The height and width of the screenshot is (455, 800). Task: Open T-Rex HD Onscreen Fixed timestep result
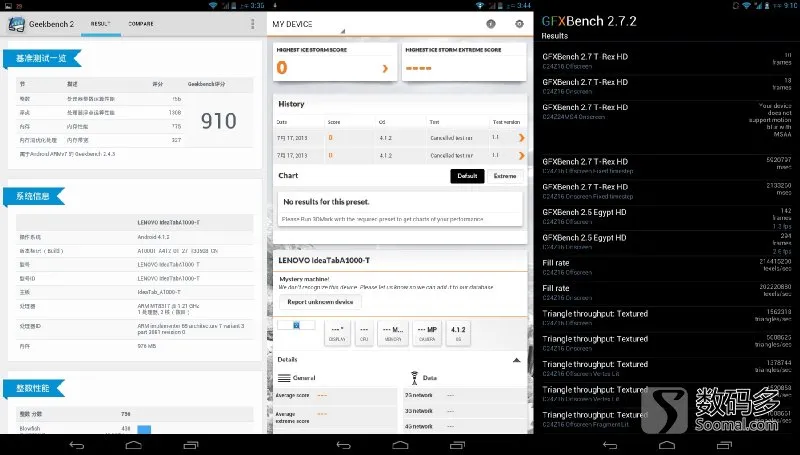[x=667, y=192]
